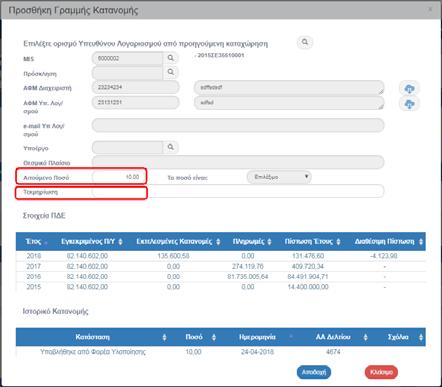Click cloud upload icon for ΑΦΜ Υπ. Λογ/σμού
This screenshot has height=387, width=442.
409,104
